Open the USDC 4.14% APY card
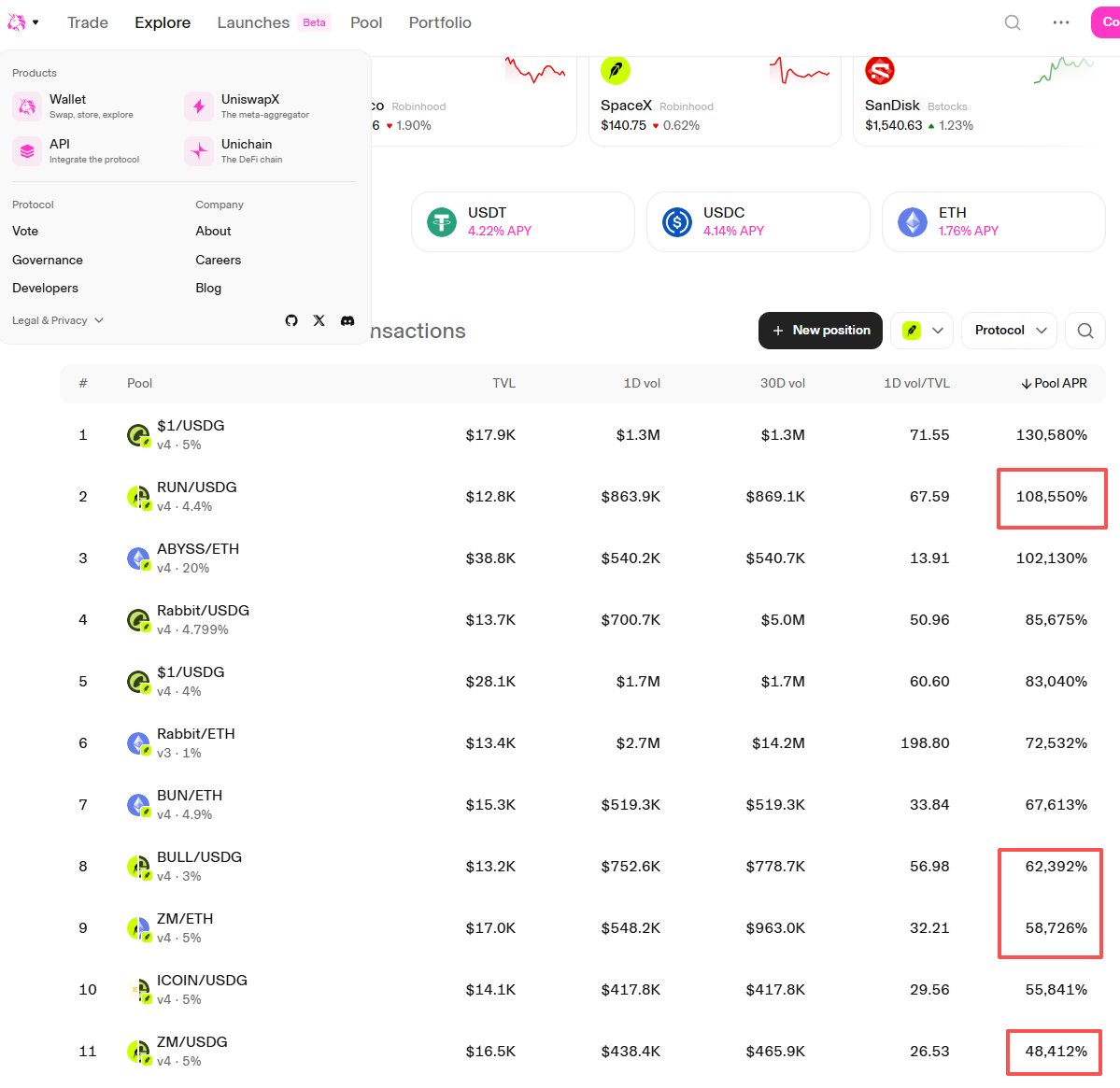 [x=758, y=222]
